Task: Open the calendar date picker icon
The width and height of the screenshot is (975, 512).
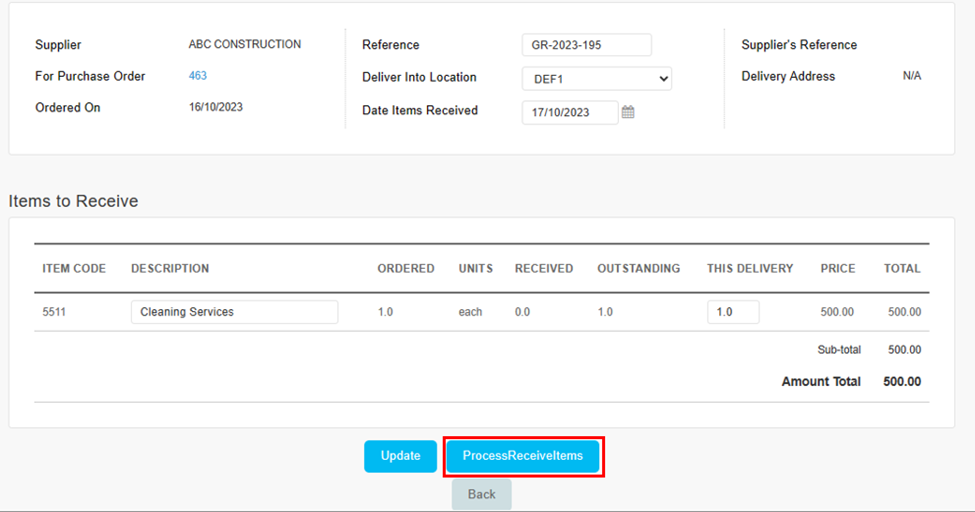Action: [x=628, y=113]
